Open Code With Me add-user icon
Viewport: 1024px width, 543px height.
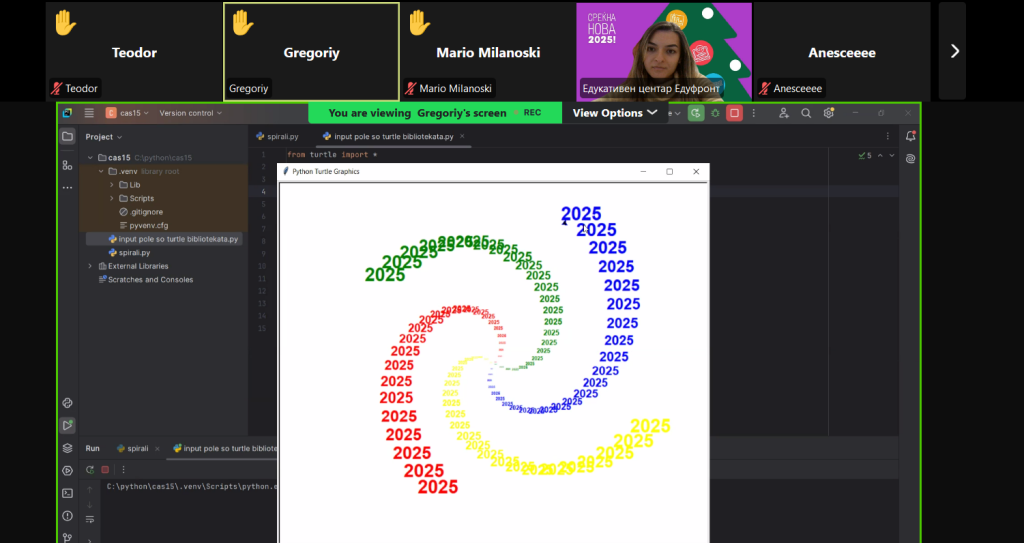[784, 113]
